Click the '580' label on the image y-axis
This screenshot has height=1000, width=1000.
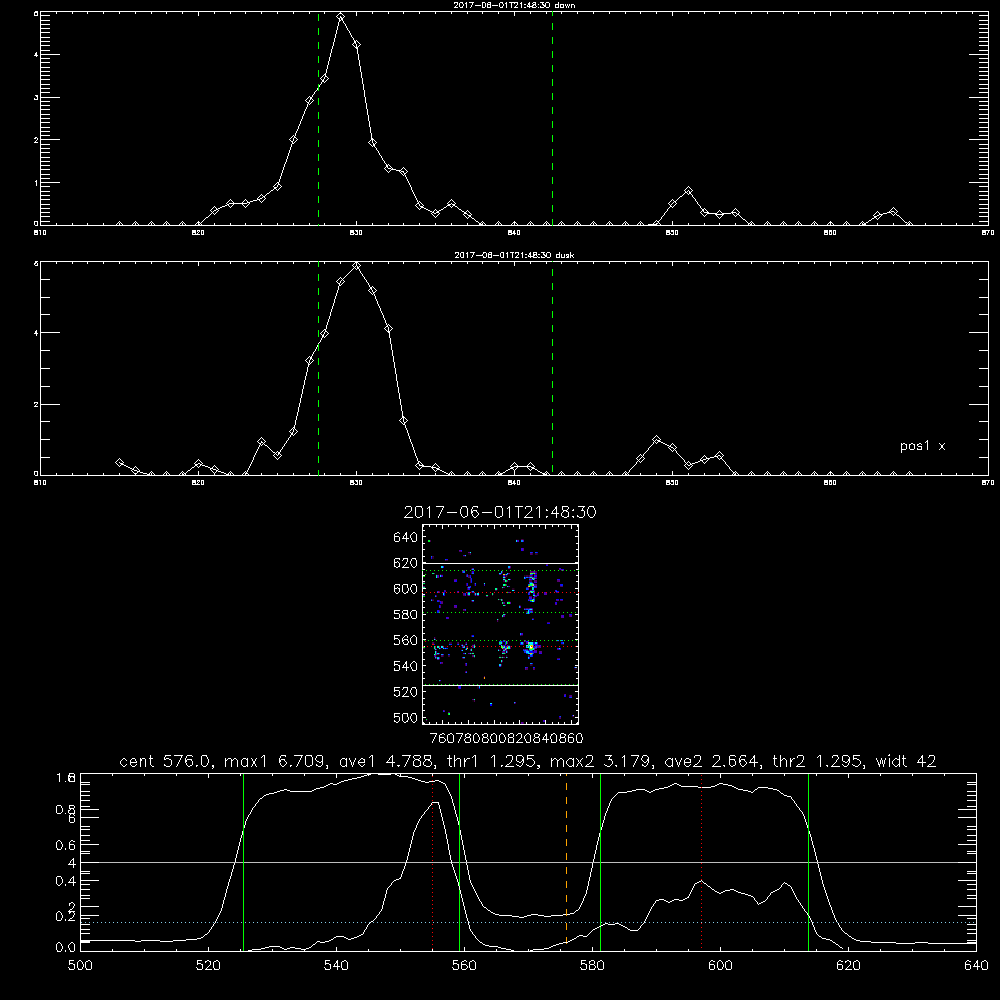click(406, 615)
